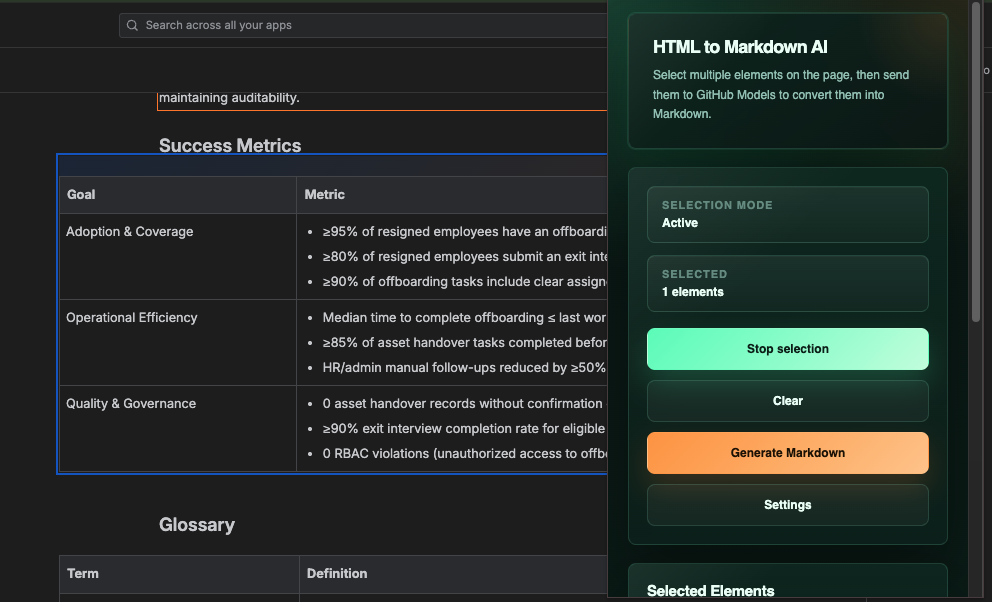Click the Stop selection button

788,349
